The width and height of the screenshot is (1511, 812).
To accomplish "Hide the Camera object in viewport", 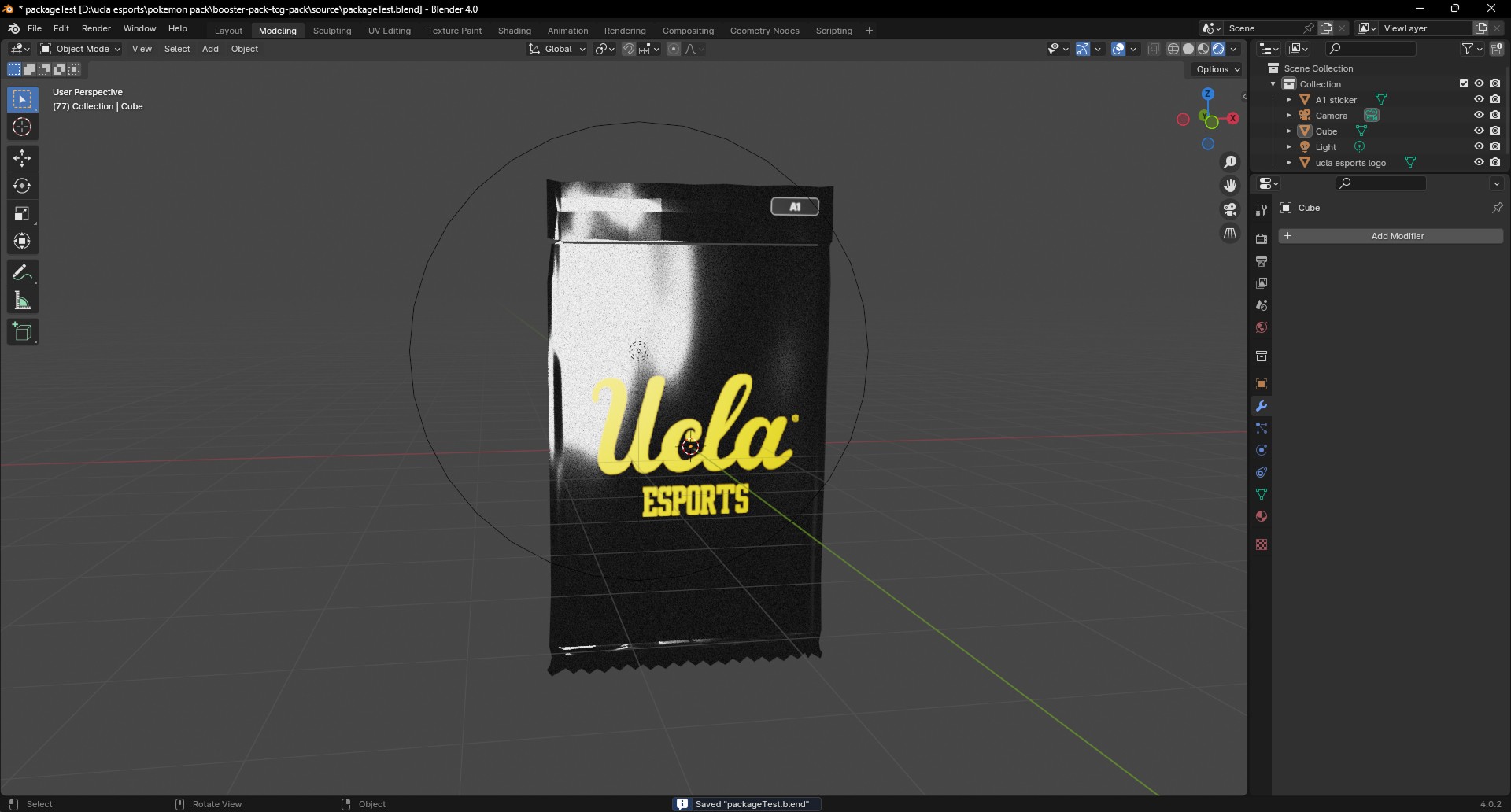I will (x=1479, y=116).
